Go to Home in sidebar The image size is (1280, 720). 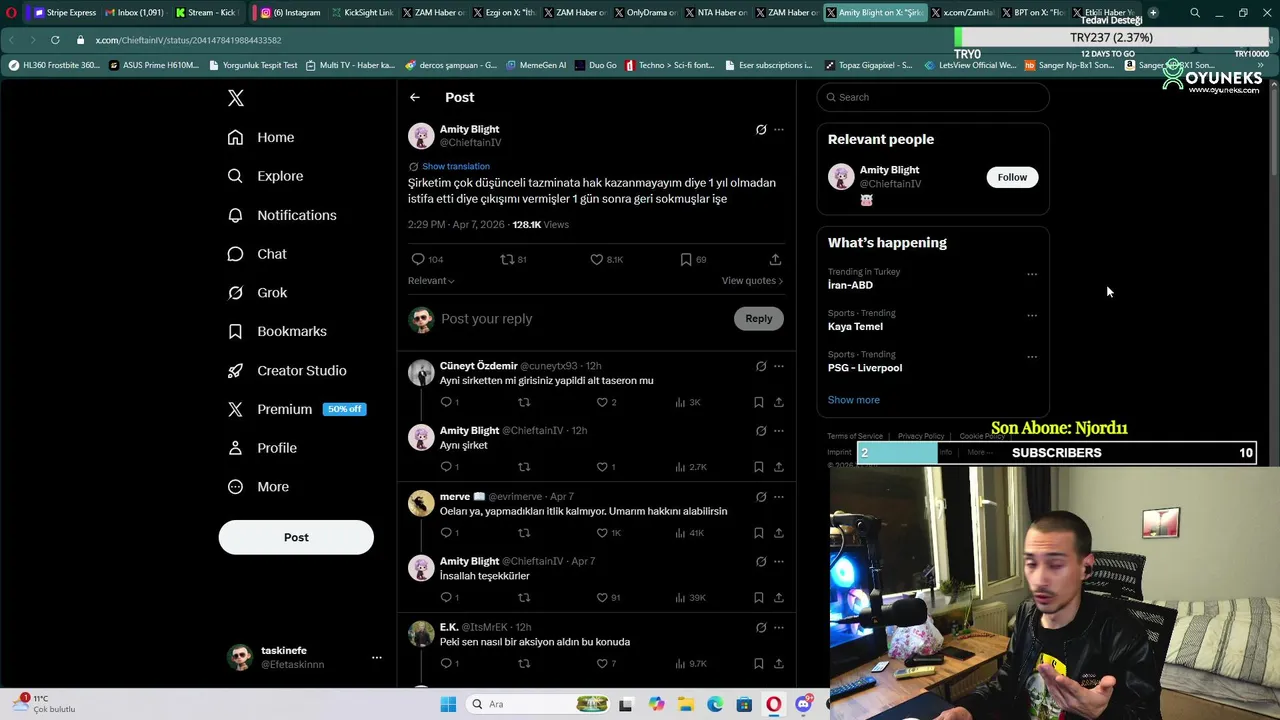(x=261, y=137)
